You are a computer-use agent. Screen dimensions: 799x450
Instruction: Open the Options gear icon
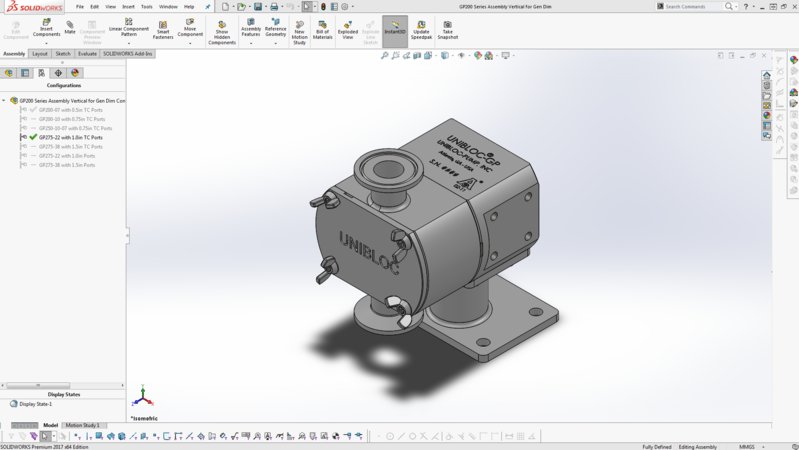tap(345, 7)
